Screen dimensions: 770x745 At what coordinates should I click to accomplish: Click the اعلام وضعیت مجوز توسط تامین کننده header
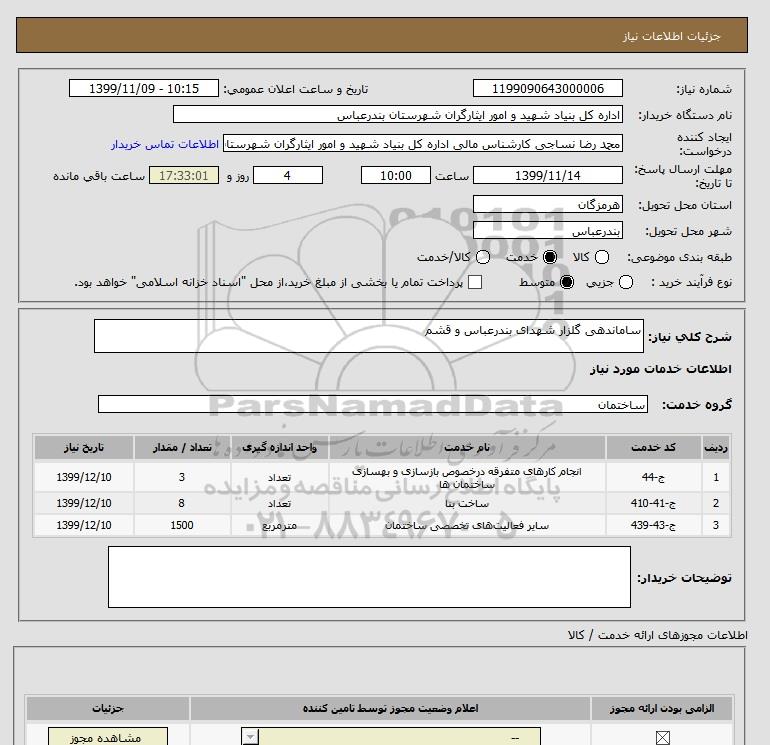click(390, 709)
